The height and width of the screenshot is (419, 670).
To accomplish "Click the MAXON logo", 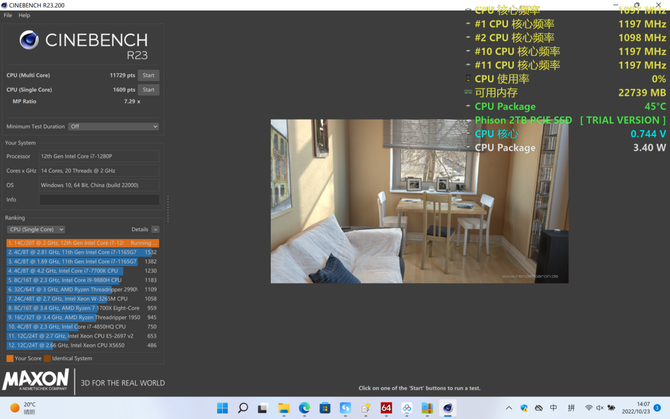I will [36, 380].
